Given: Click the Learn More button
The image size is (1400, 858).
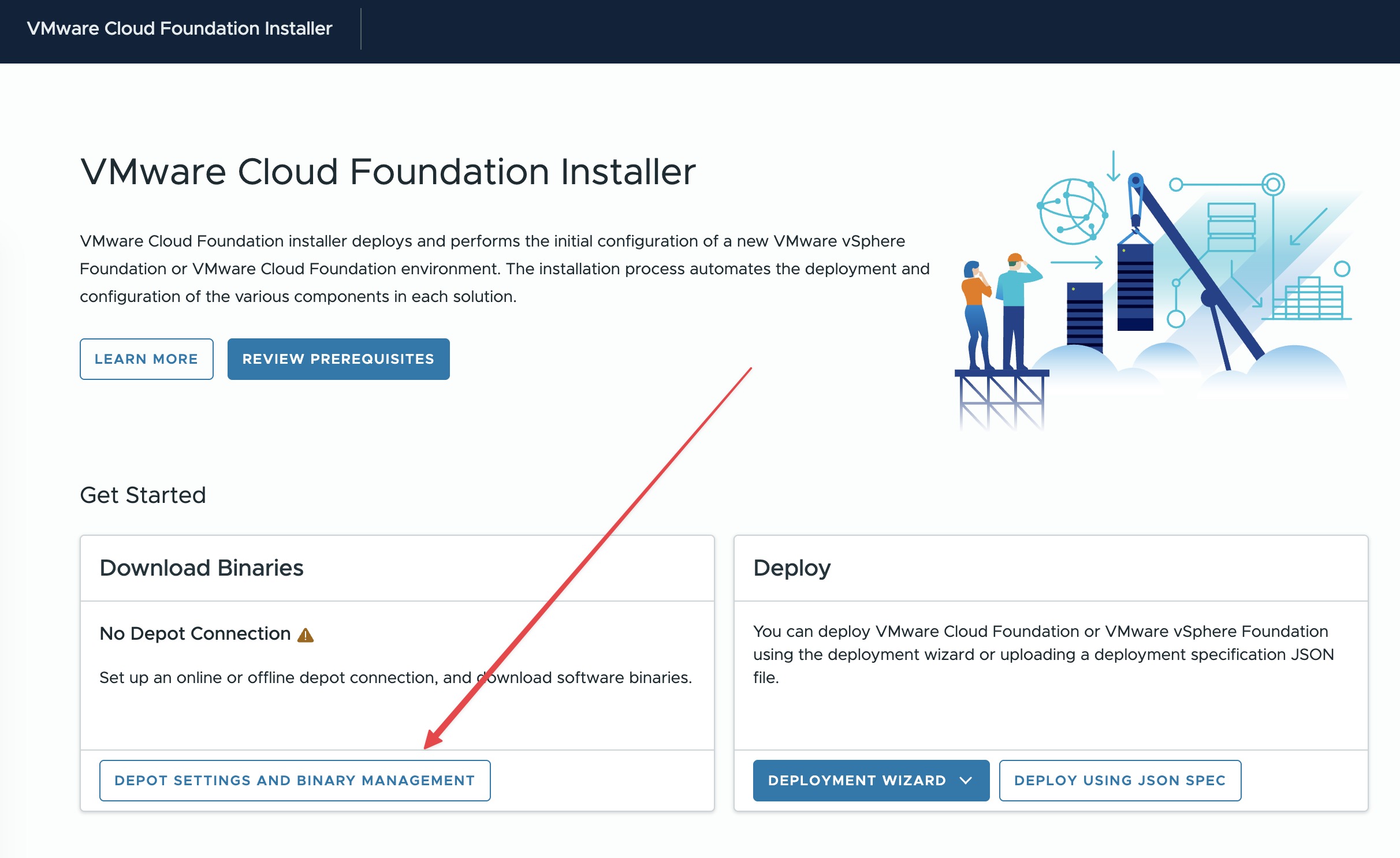Looking at the screenshot, I should pyautogui.click(x=146, y=359).
